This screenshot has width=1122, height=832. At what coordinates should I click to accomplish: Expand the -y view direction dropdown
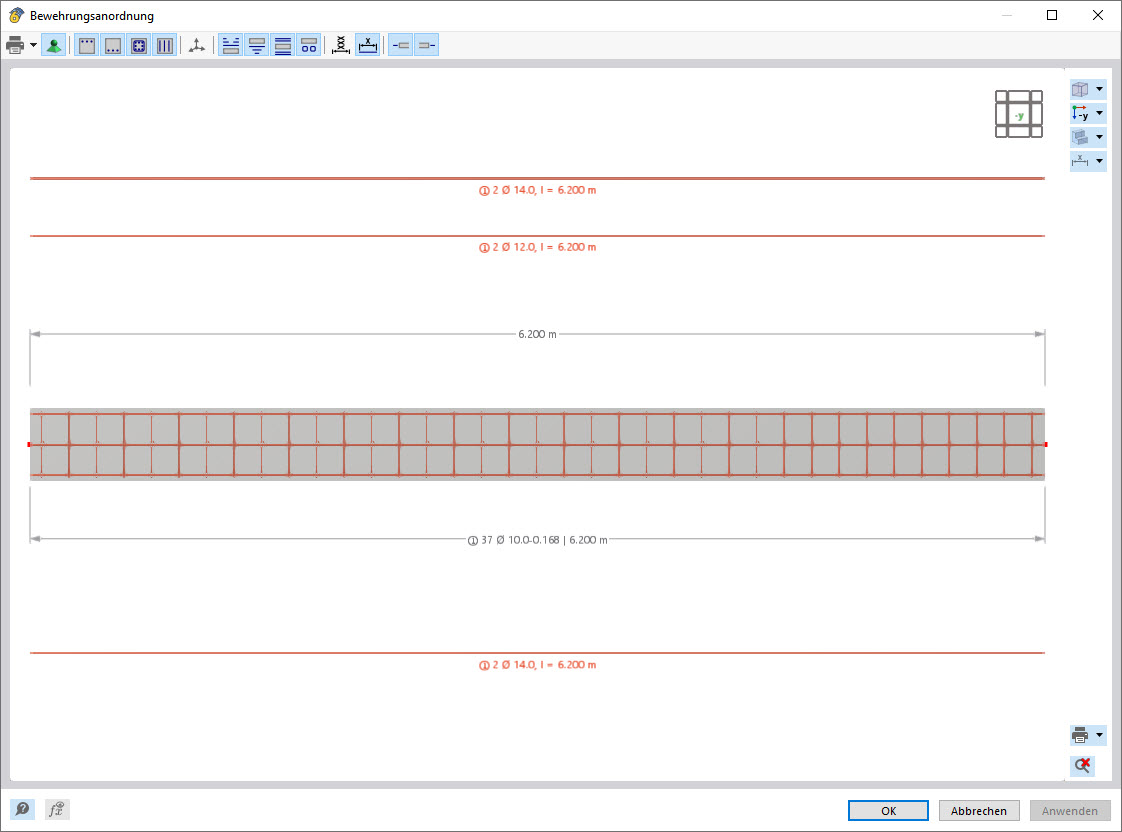(x=1100, y=113)
